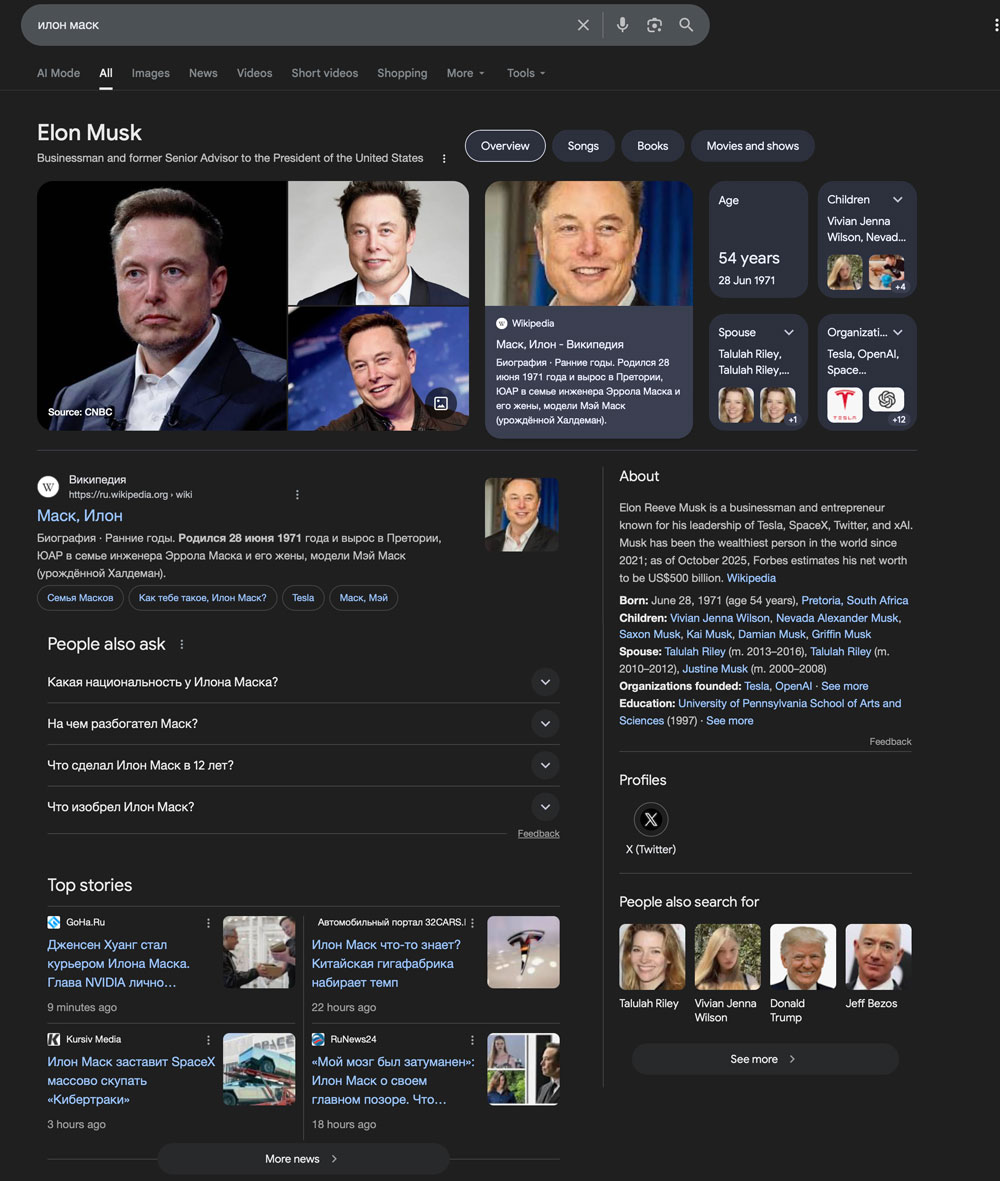
Task: Click into the search input field
Action: point(301,25)
